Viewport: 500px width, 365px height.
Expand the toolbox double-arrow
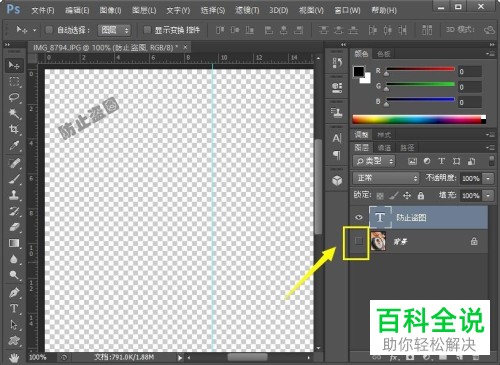coord(7,44)
